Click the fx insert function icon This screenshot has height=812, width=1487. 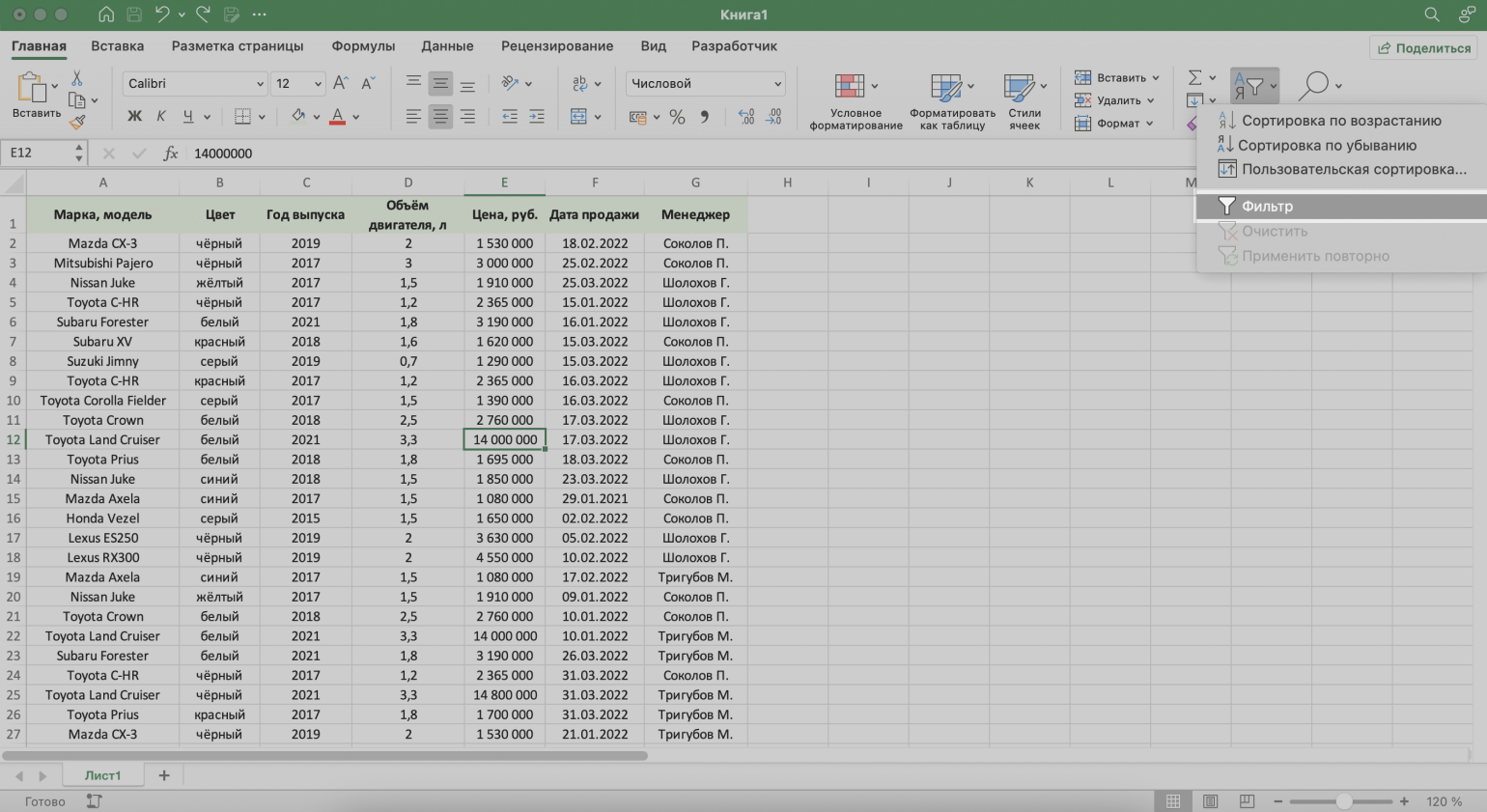pos(171,154)
